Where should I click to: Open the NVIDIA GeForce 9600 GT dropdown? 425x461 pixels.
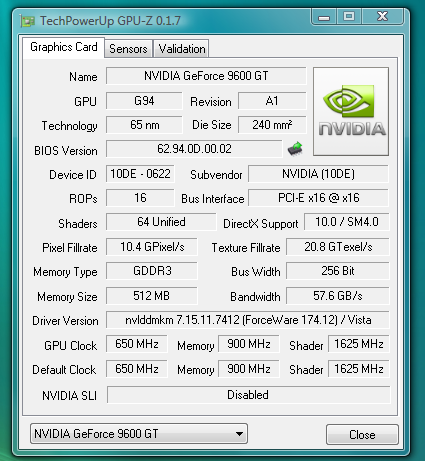tap(139, 434)
